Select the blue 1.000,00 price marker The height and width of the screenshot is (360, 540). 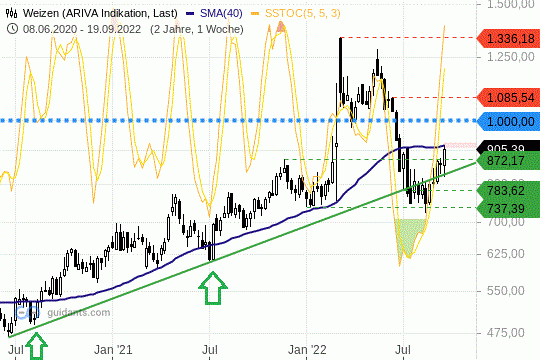[508, 121]
